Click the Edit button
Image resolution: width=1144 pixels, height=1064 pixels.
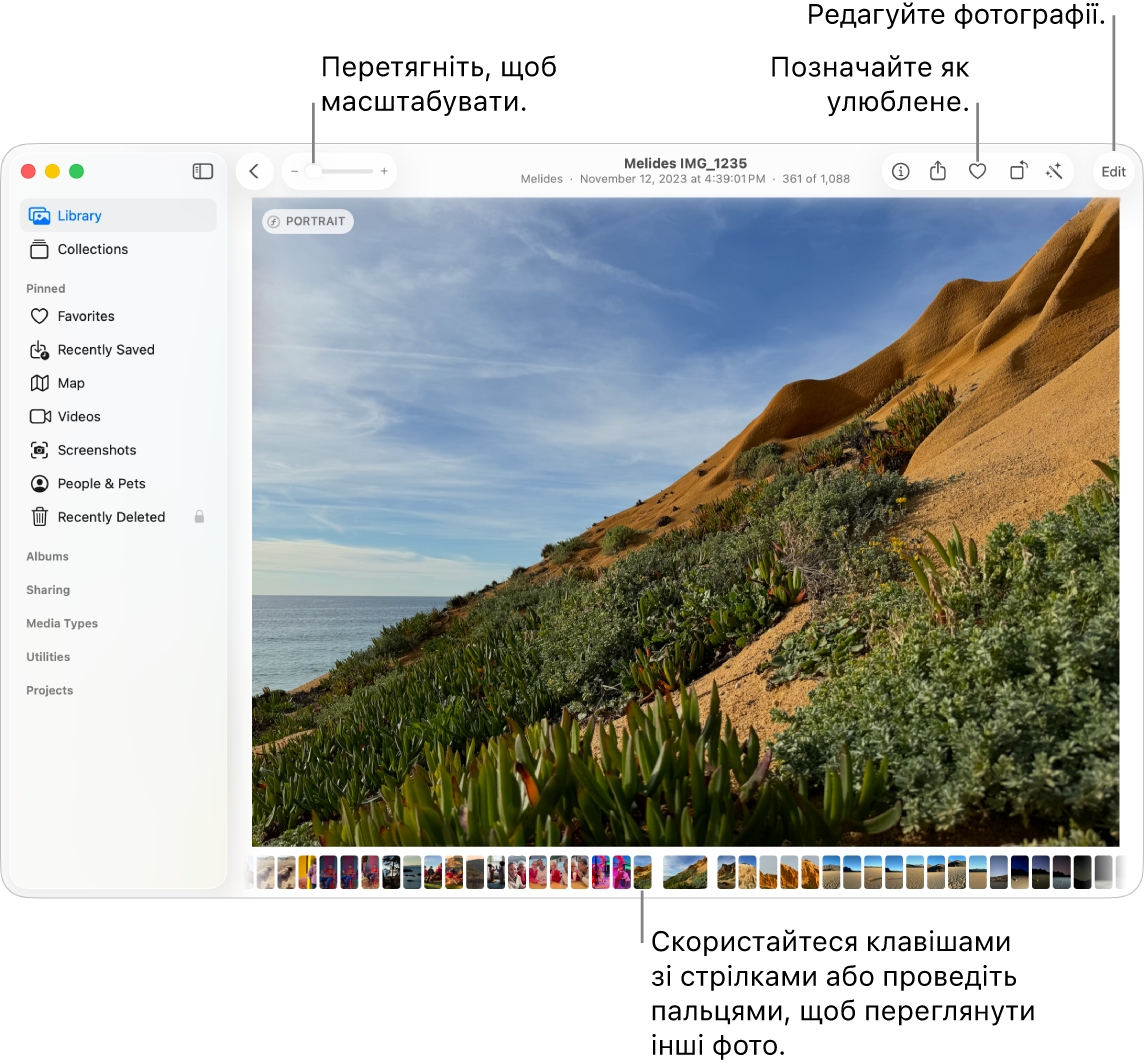click(1113, 172)
